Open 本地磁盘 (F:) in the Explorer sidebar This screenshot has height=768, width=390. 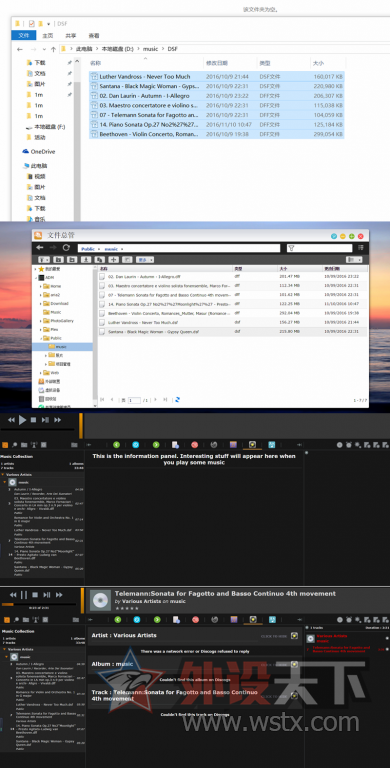tap(46, 127)
